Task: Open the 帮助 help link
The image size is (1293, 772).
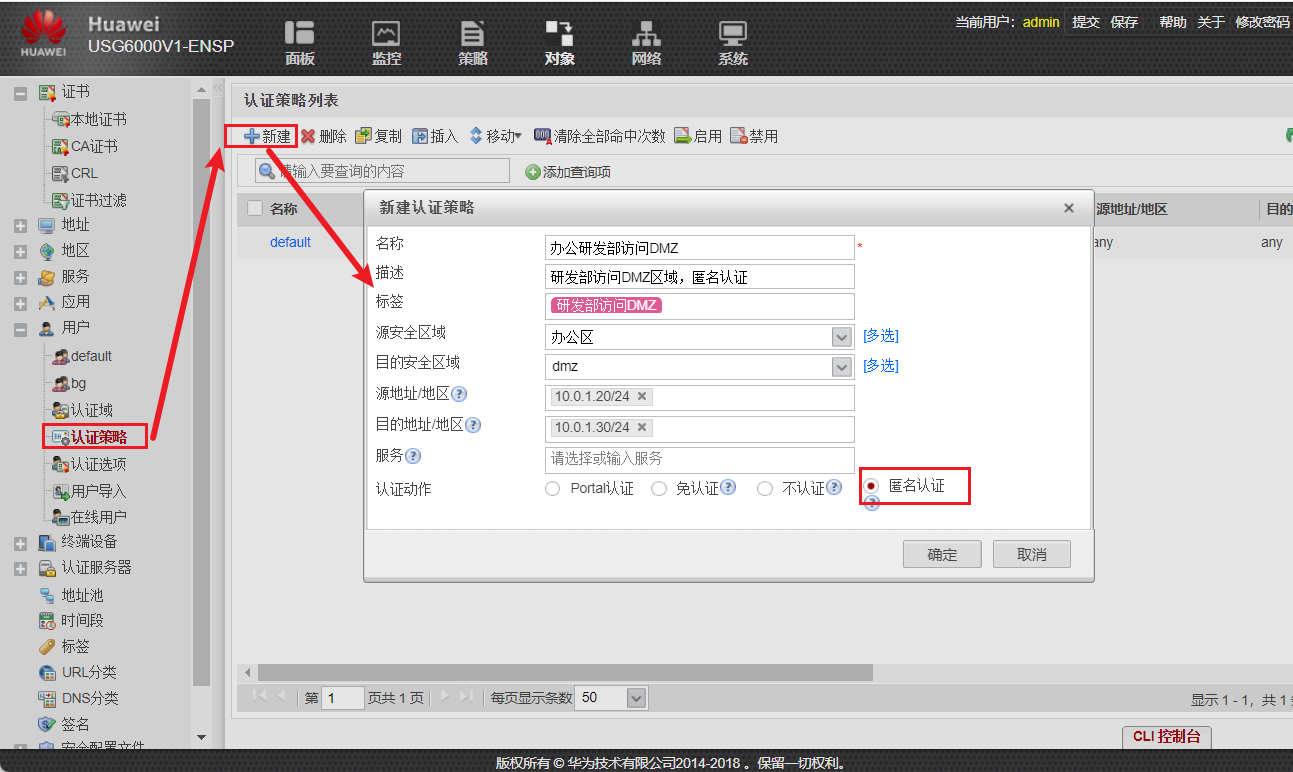Action: (x=1173, y=22)
